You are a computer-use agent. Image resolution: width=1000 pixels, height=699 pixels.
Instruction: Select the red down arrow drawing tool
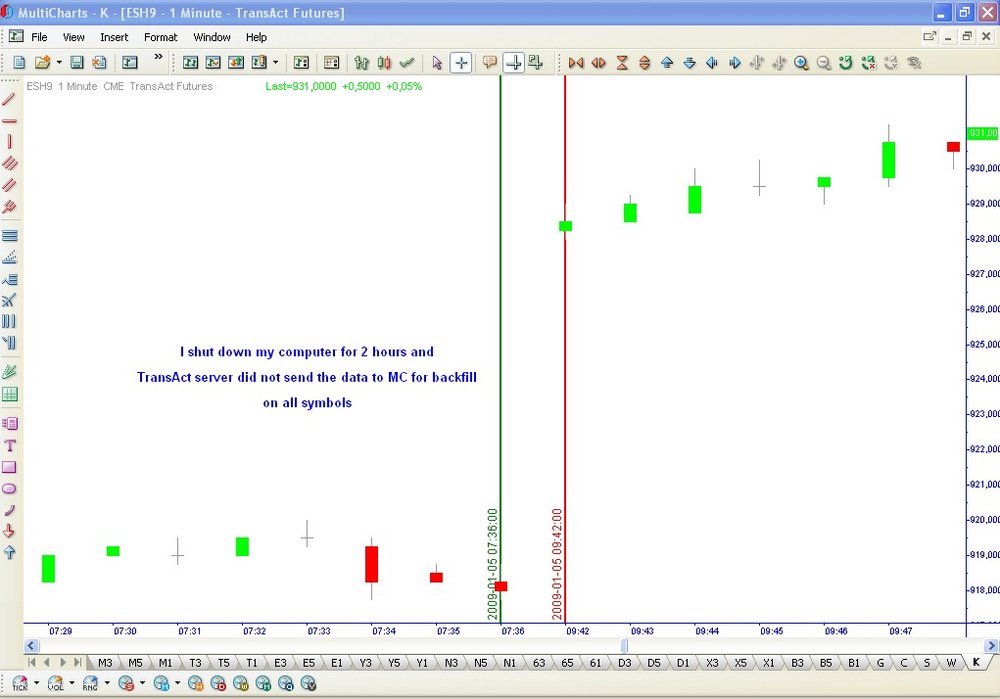[x=9, y=531]
